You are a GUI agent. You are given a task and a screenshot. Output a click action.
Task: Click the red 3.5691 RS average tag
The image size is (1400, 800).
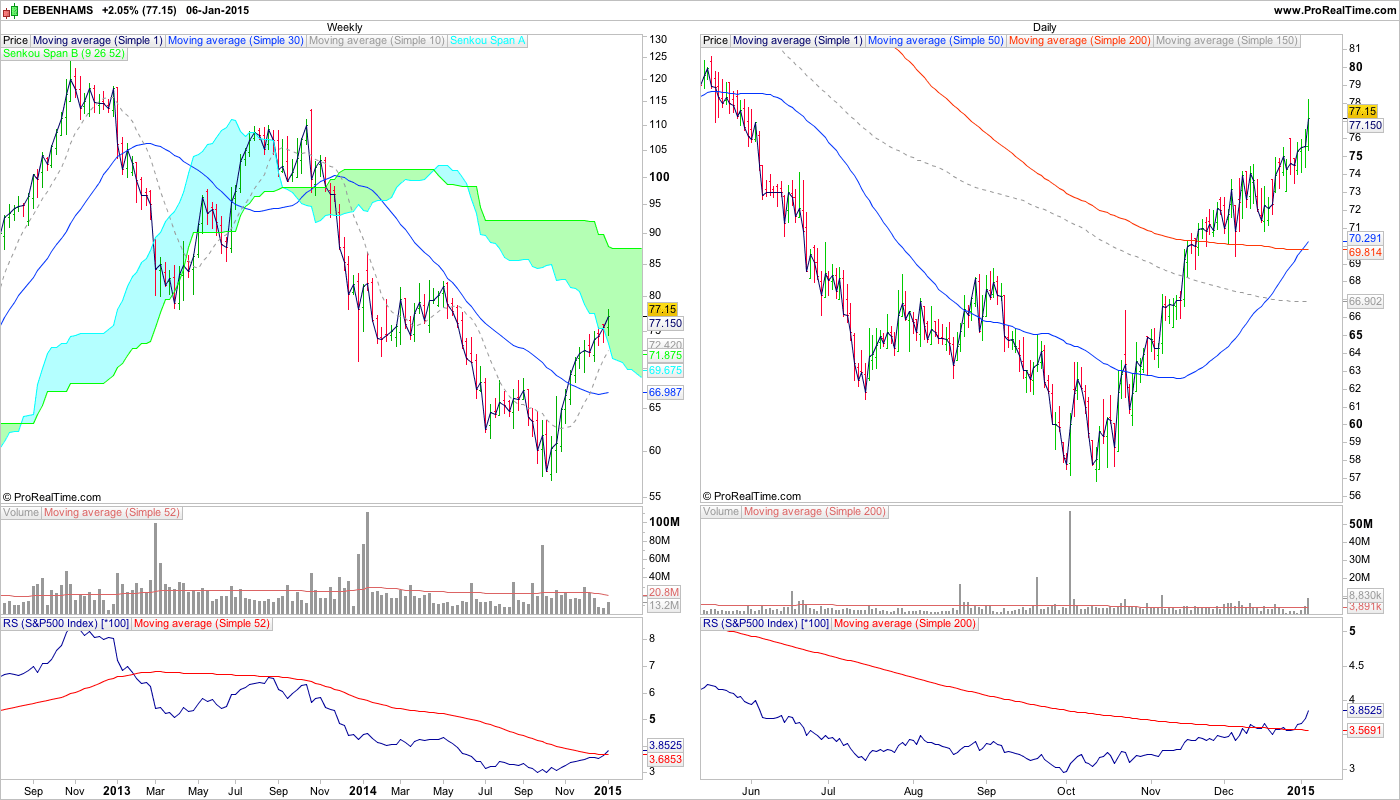(1365, 730)
